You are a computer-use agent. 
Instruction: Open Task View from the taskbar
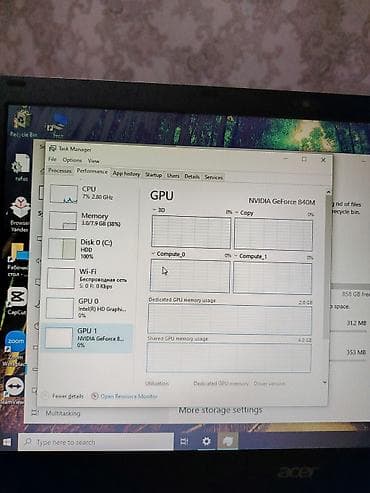(184, 442)
